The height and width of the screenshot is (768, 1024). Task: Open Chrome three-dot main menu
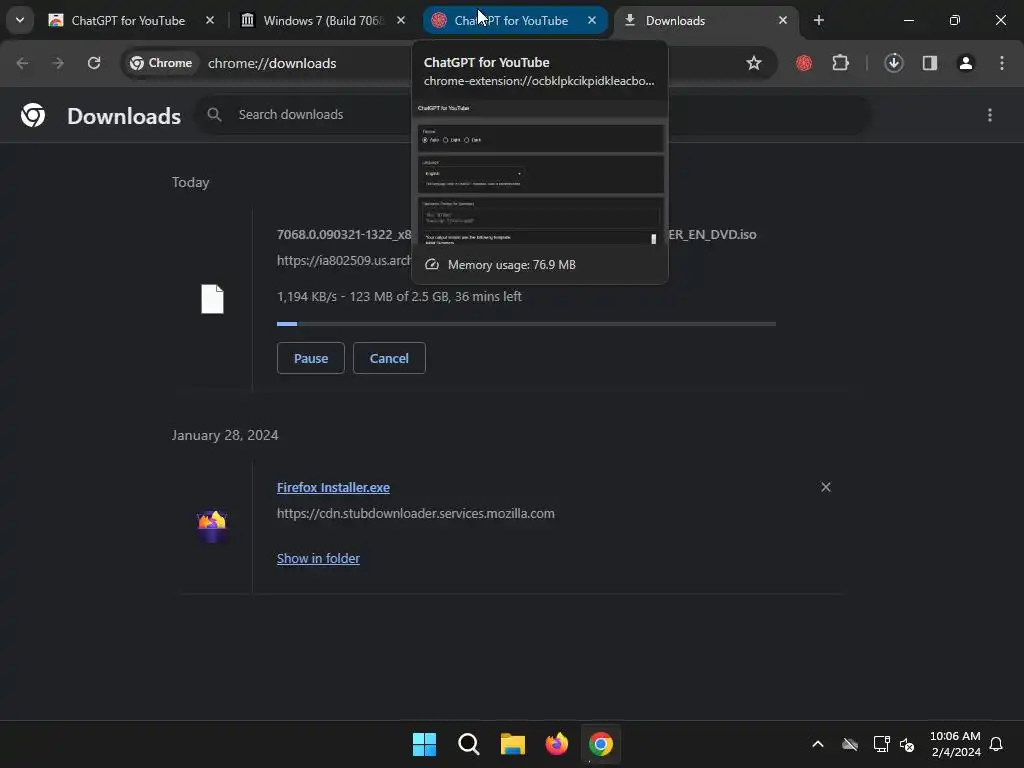tap(1002, 63)
